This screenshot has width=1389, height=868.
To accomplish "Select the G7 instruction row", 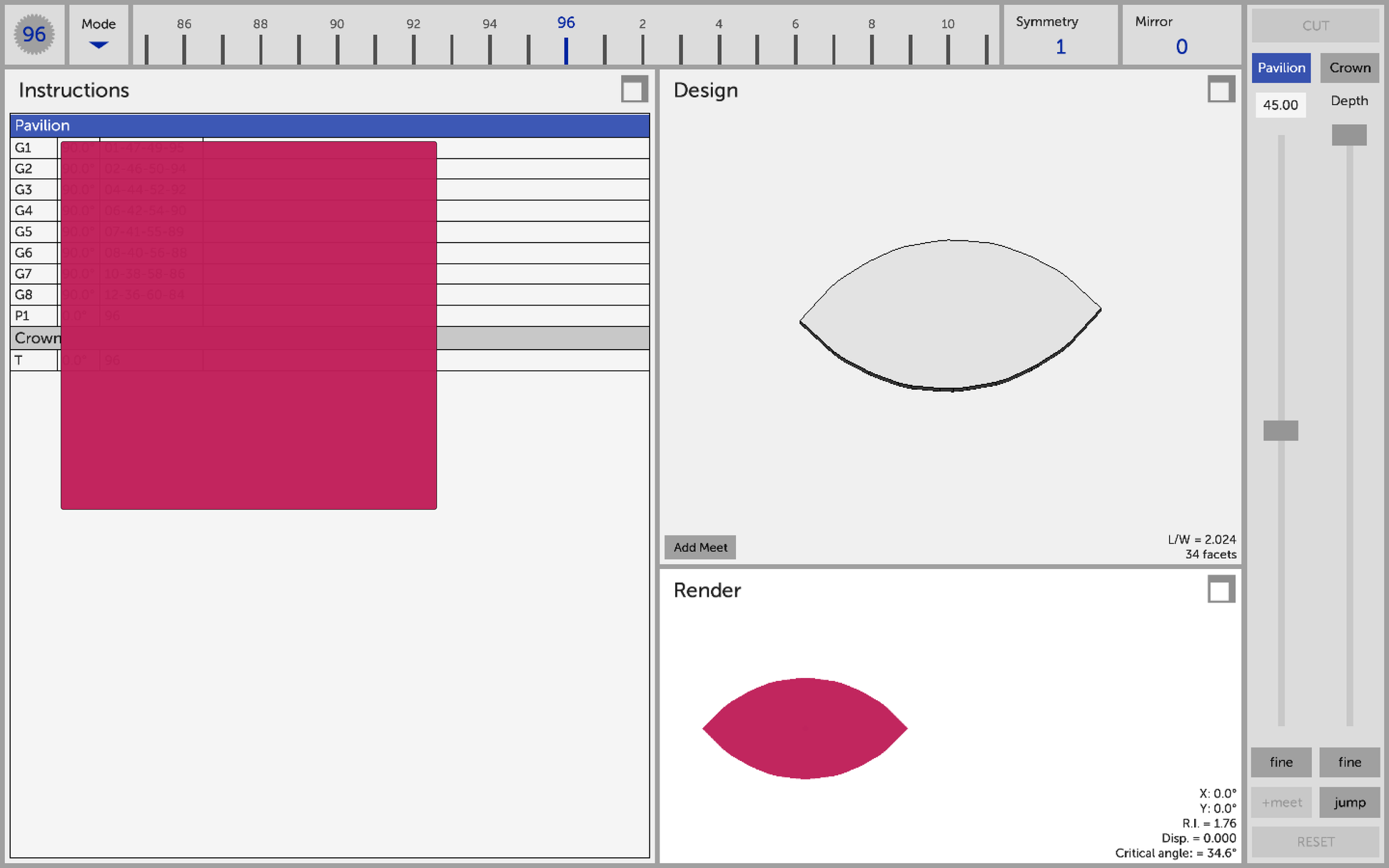I will pos(330,273).
